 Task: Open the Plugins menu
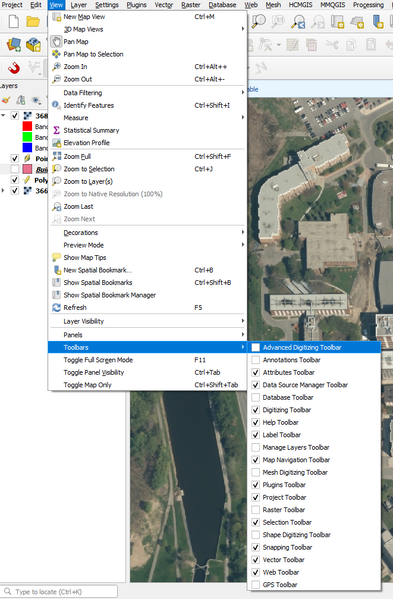tap(136, 5)
